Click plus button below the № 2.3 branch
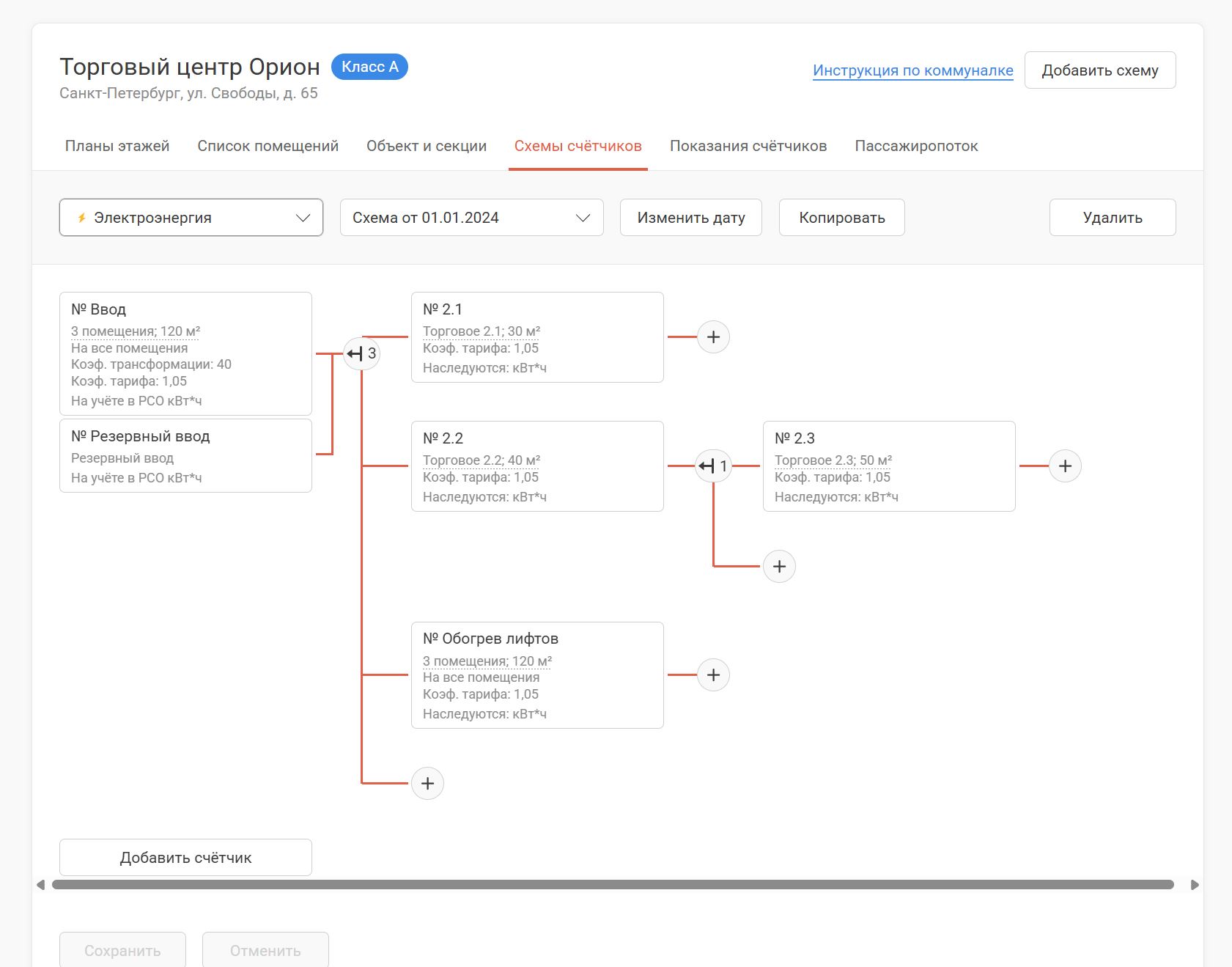 [779, 567]
